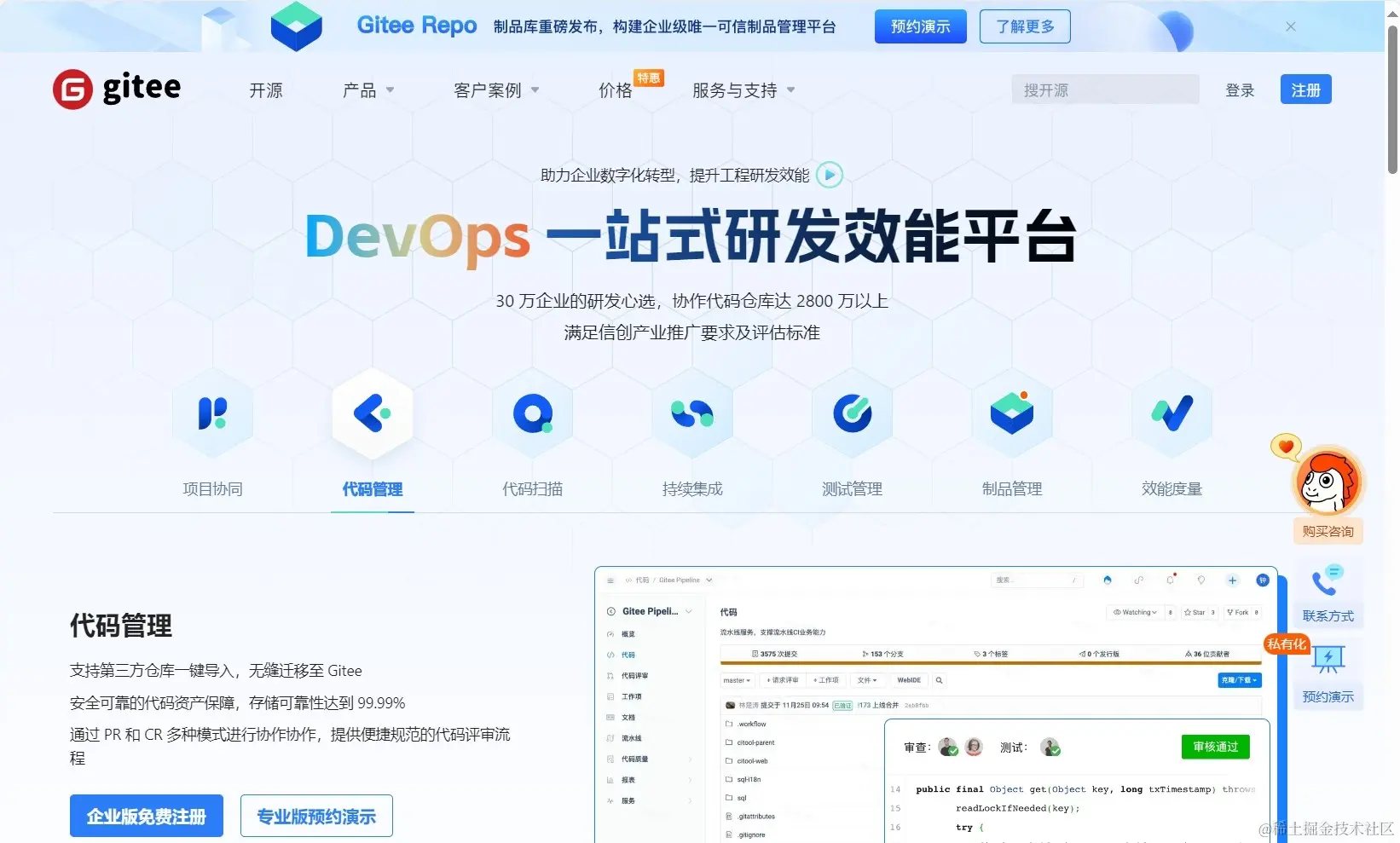Click the 审核通过 button in preview
The image size is (1400, 843).
point(1215,747)
